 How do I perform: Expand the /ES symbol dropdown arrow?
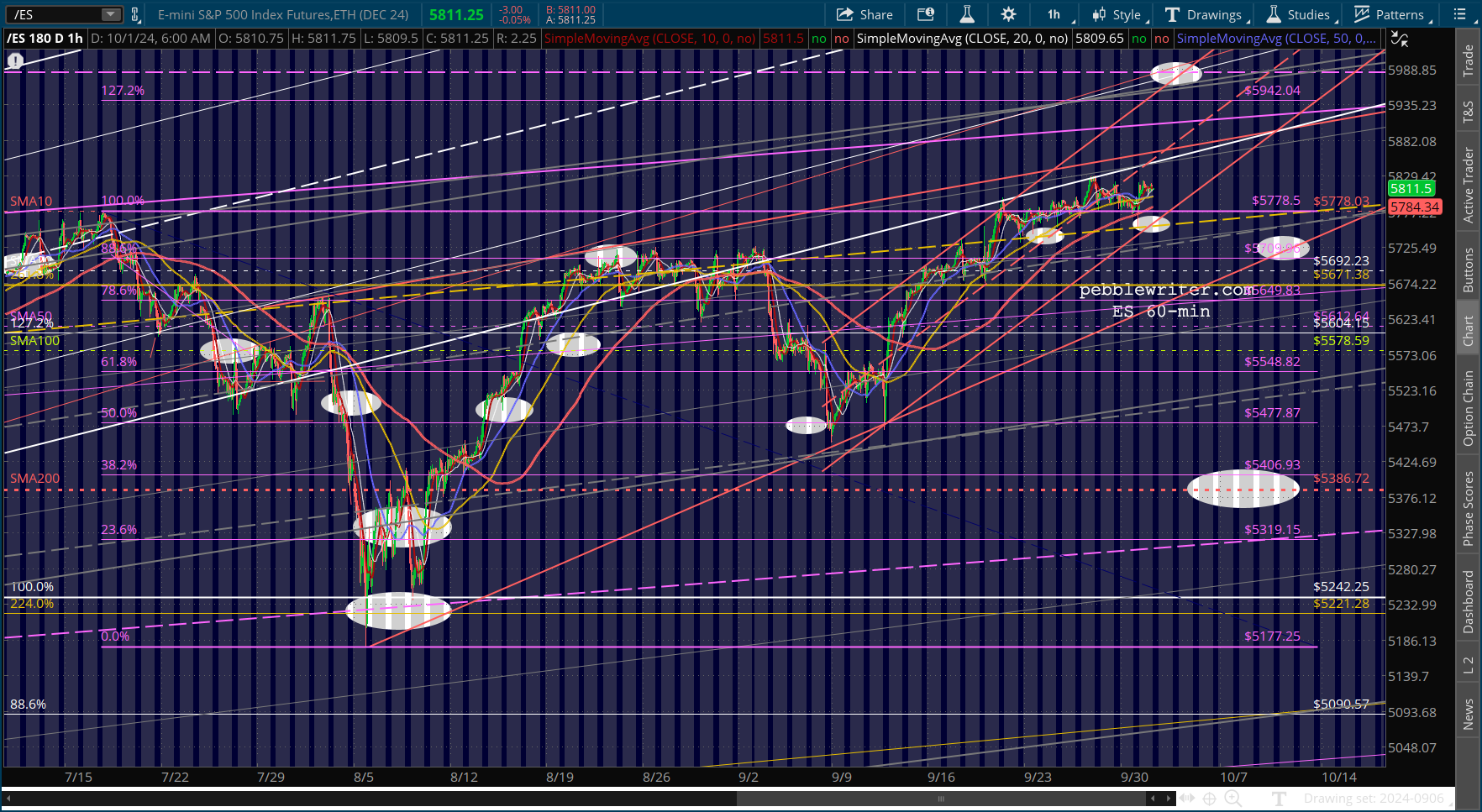tap(111, 14)
